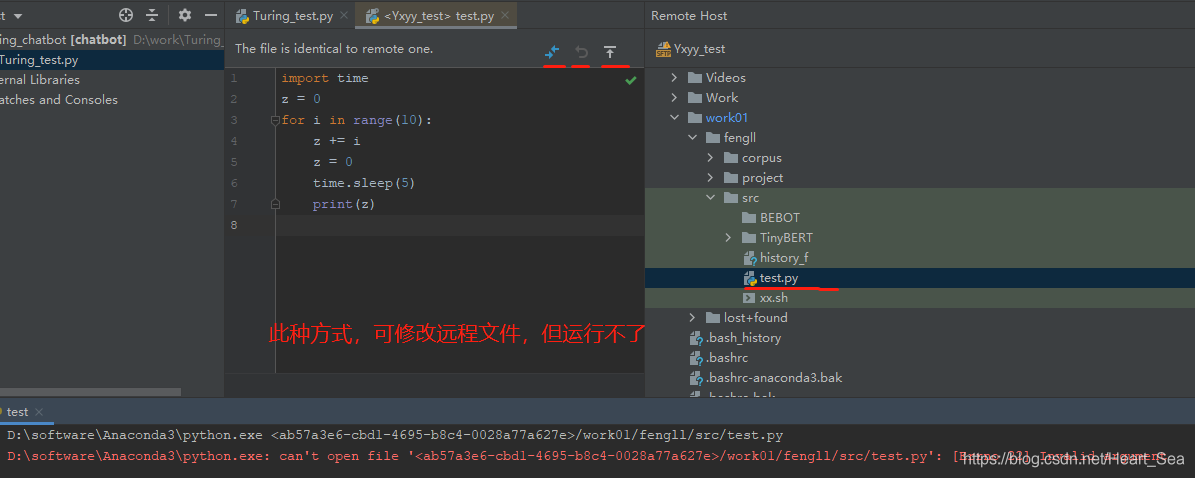Click the project panel horizontal scrollbar
The height and width of the screenshot is (478, 1195).
(91, 392)
